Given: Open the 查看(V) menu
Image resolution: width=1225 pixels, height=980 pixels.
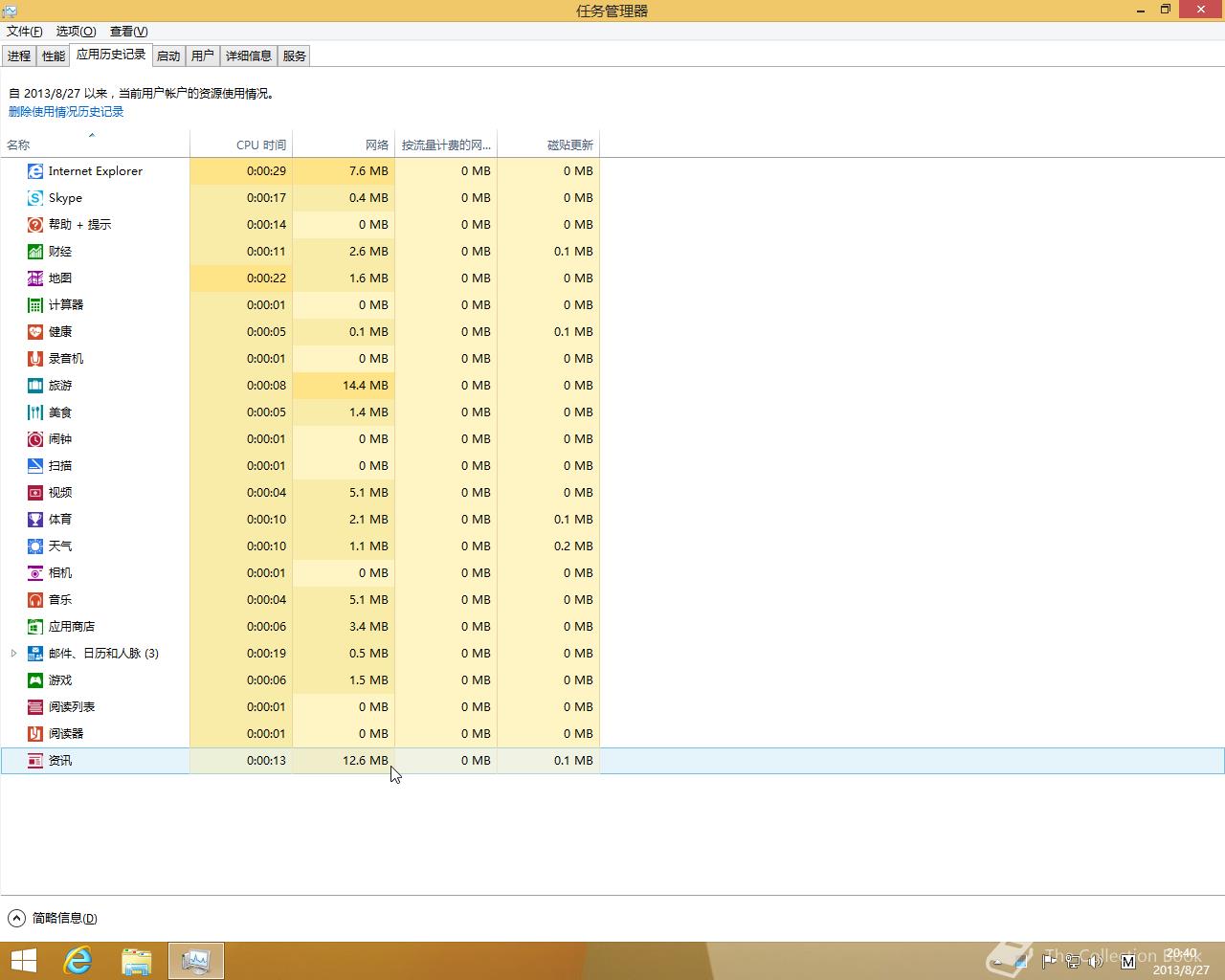Looking at the screenshot, I should click(x=129, y=32).
